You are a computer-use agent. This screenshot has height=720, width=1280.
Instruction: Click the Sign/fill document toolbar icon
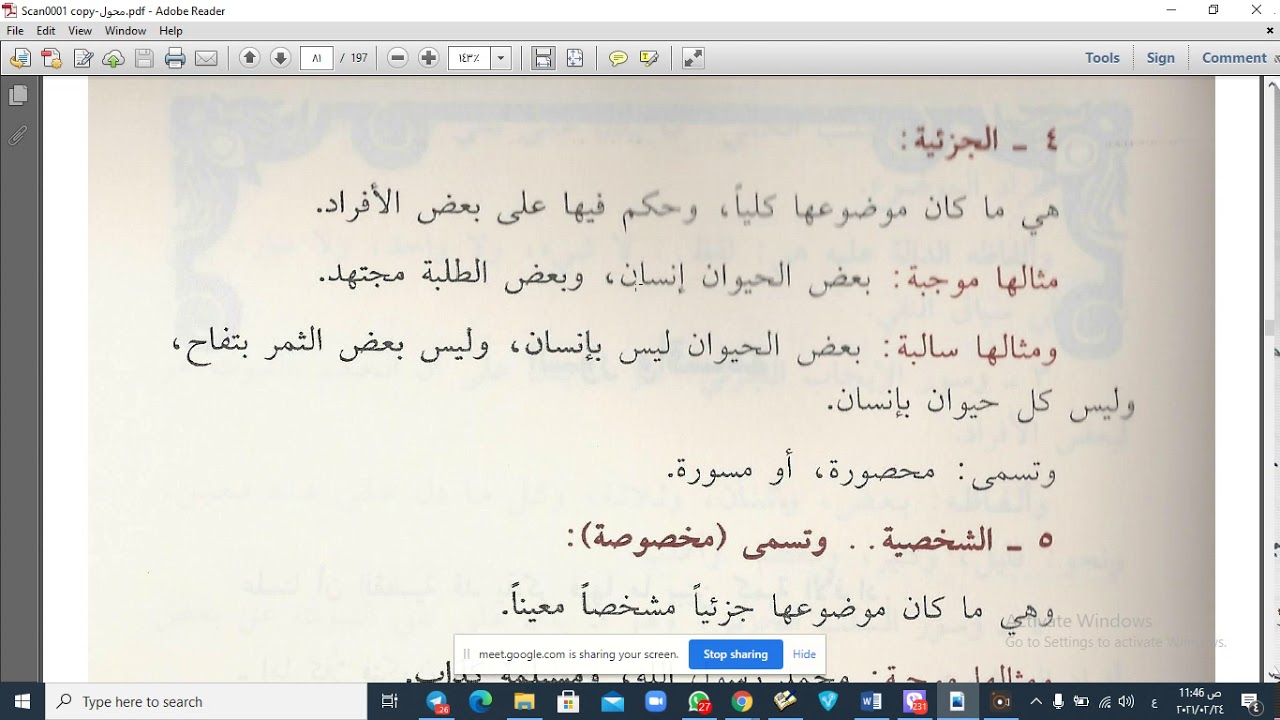click(x=83, y=59)
